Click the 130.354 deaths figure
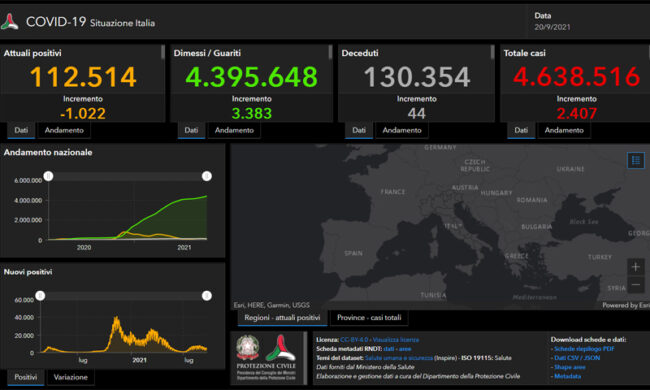The image size is (650, 390). click(x=417, y=77)
